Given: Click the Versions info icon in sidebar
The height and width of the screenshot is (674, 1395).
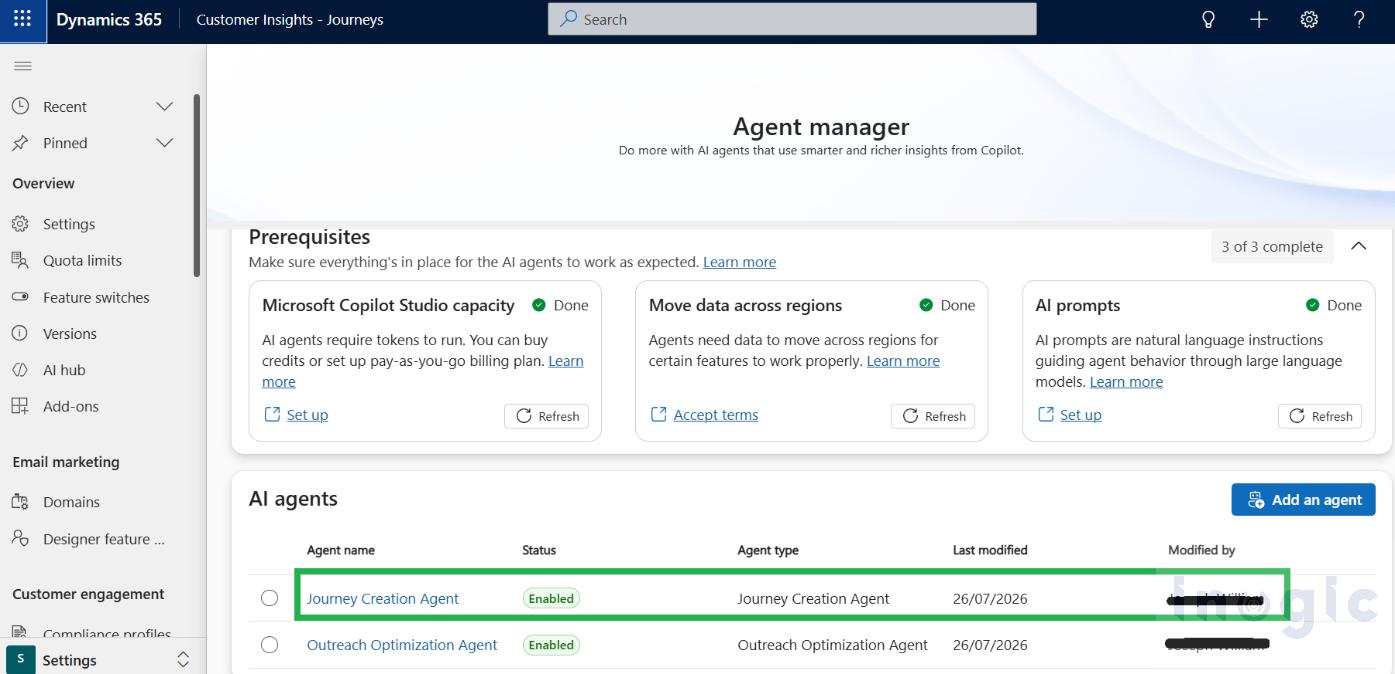Looking at the screenshot, I should (20, 333).
